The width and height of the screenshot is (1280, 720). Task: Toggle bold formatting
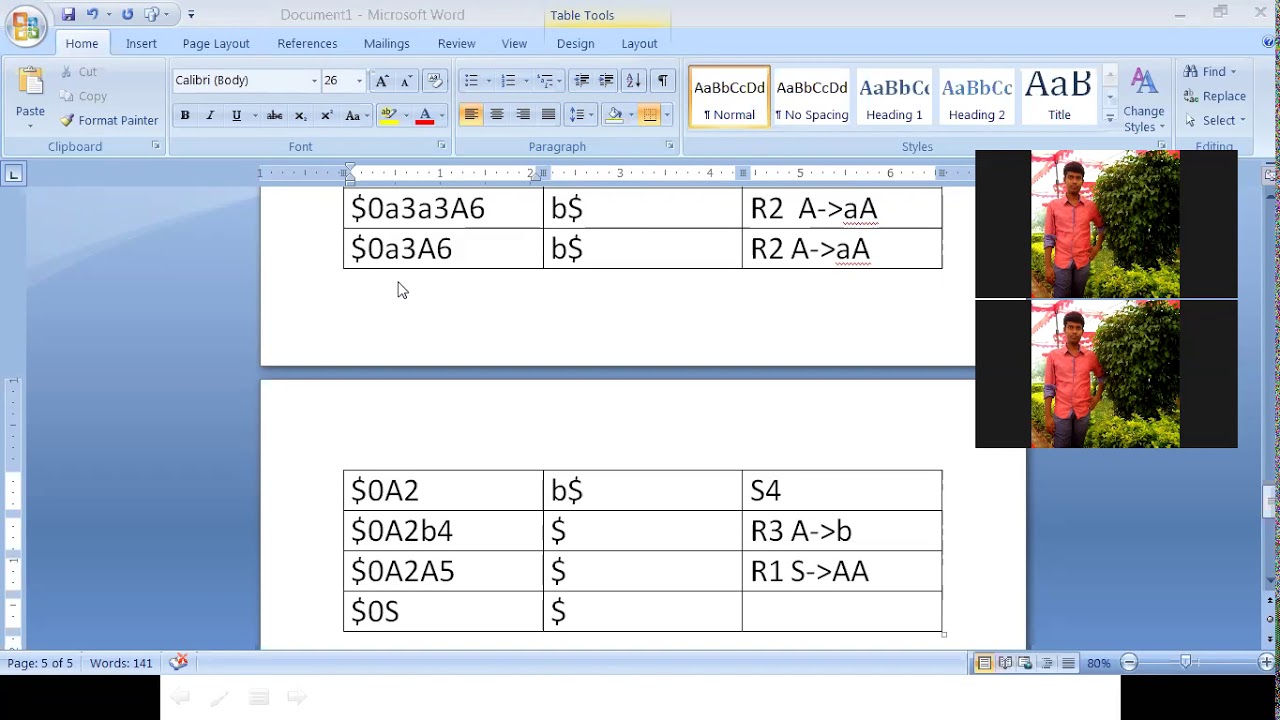[185, 116]
